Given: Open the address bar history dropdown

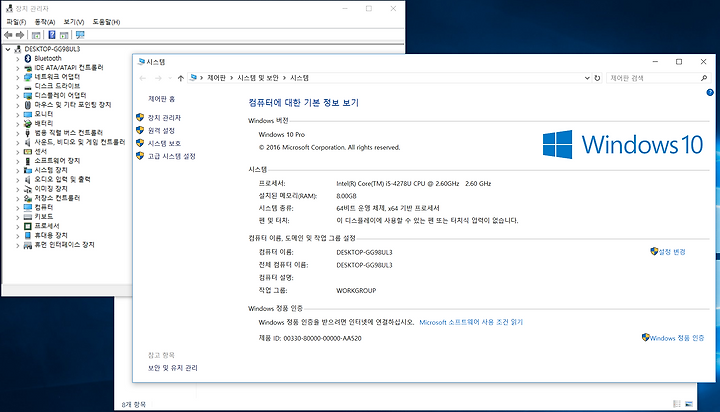Looking at the screenshot, I should point(587,78).
